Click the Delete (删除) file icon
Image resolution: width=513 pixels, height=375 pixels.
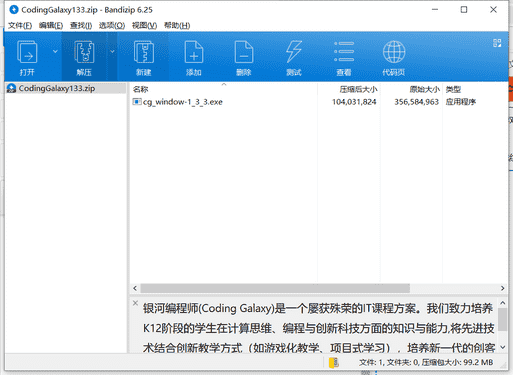click(244, 52)
